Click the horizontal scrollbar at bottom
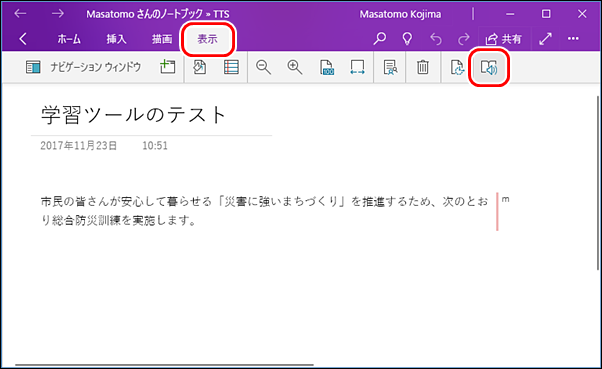Image resolution: width=602 pixels, height=369 pixels. click(x=164, y=365)
